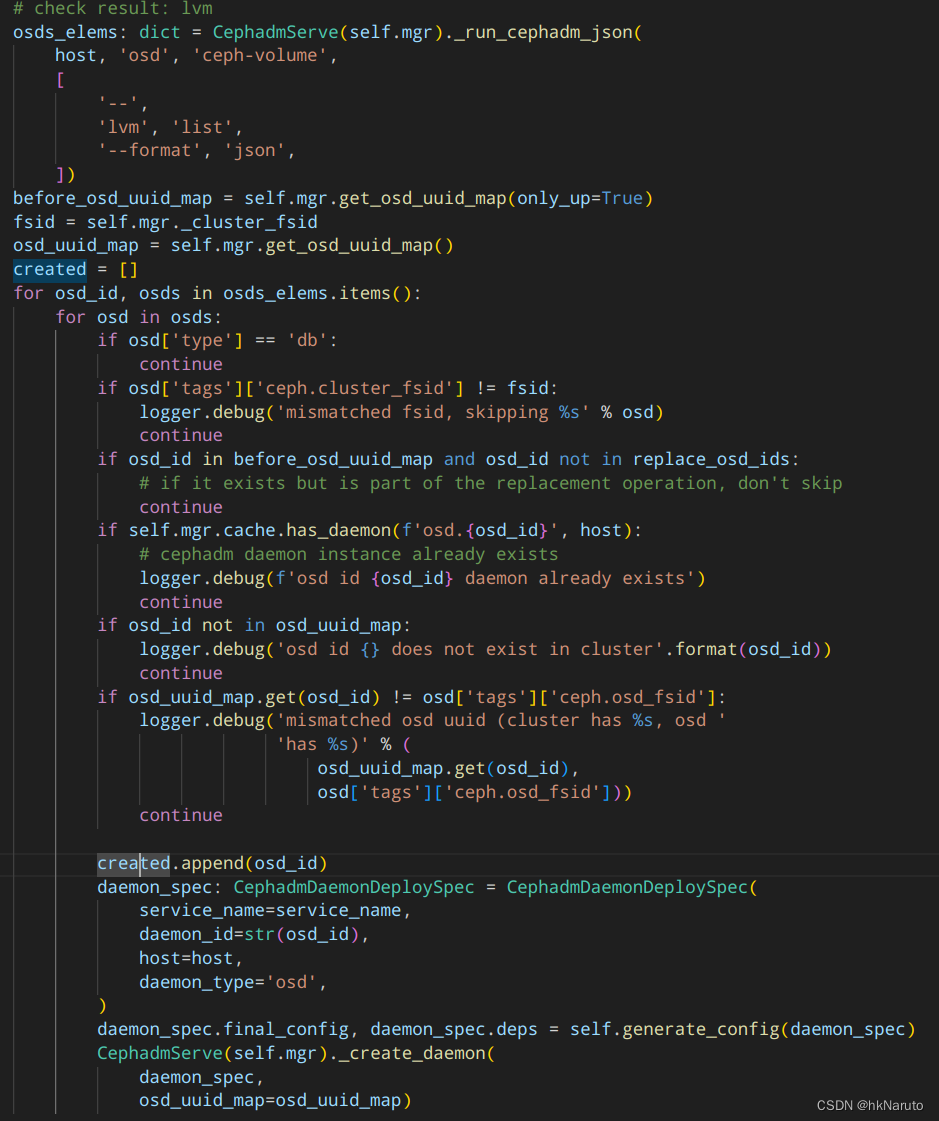Screen dimensions: 939x1121
Task: Select the has_daemon method name
Action: point(335,529)
